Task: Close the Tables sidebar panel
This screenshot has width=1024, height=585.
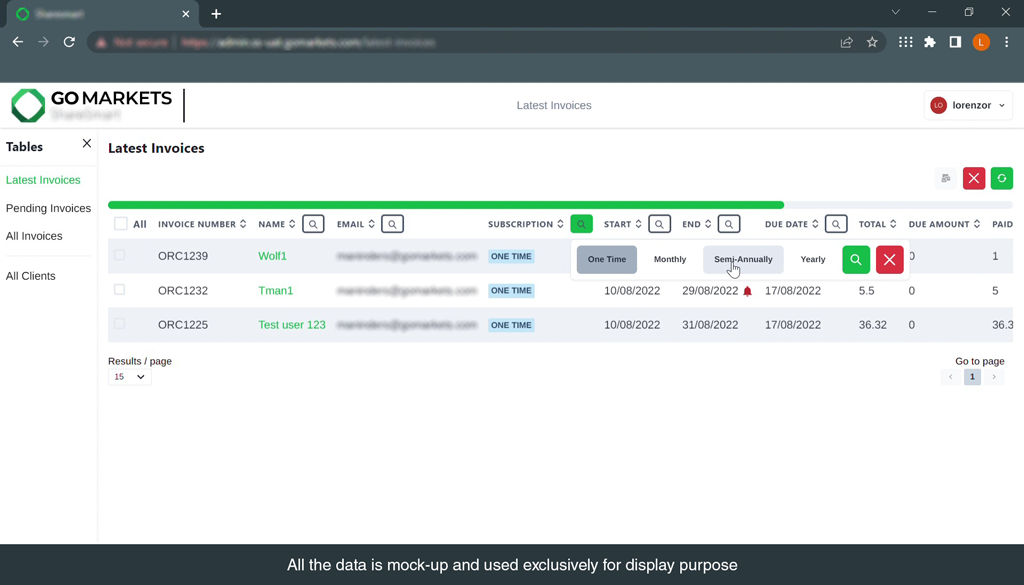Action: (87, 143)
